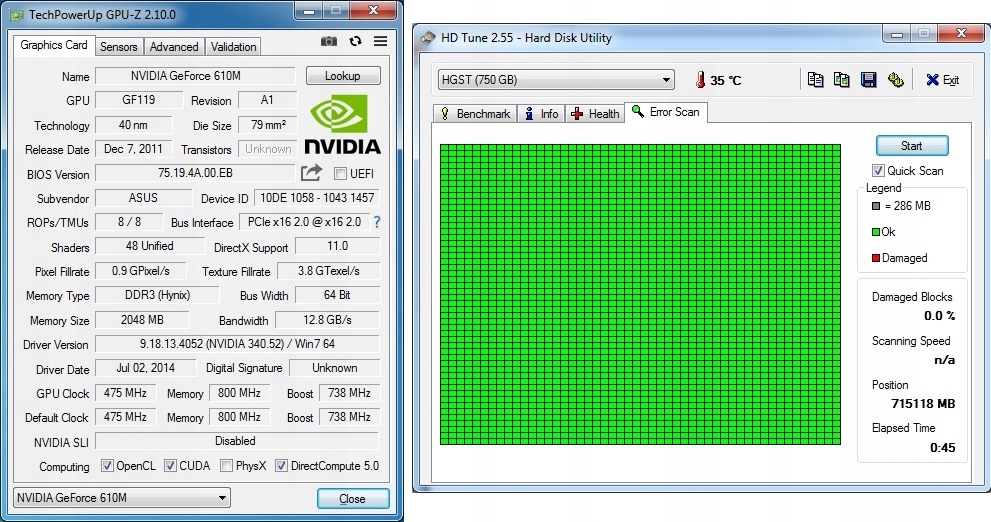Open the Info tab in HD Tune
The image size is (991, 522).
(x=542, y=114)
